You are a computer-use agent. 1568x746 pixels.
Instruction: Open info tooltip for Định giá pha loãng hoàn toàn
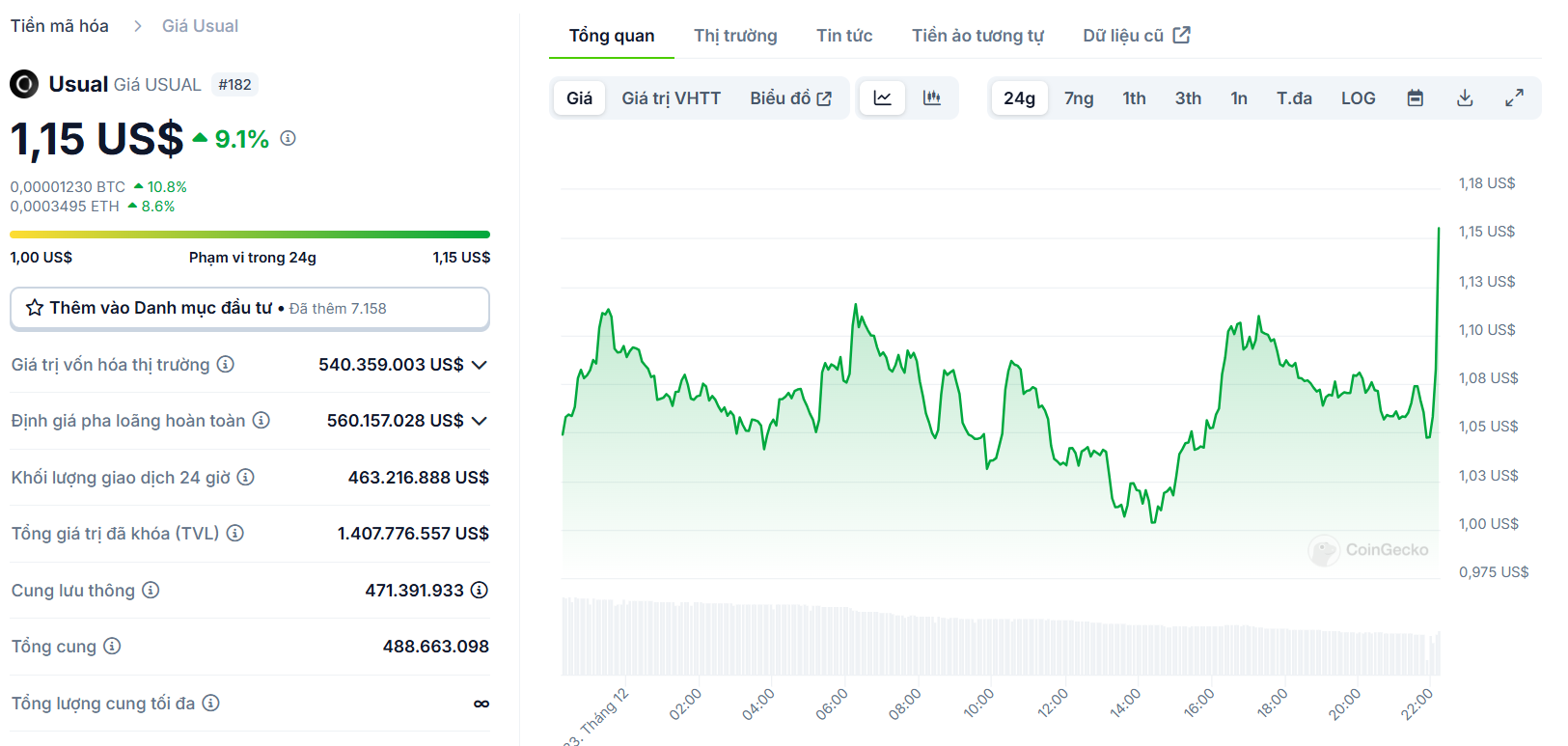(x=261, y=420)
